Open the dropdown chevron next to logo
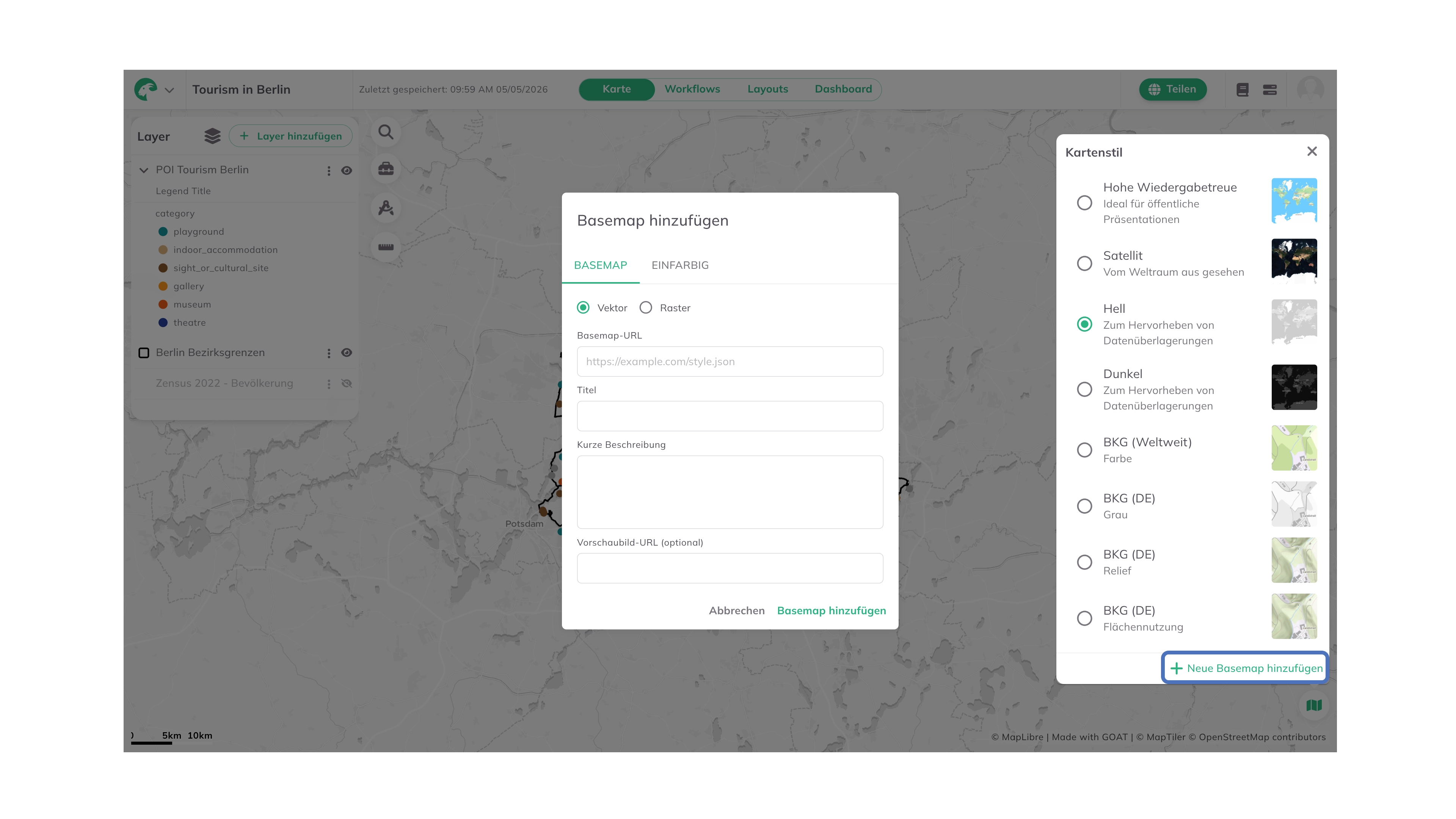Image resolution: width=1456 pixels, height=819 pixels. click(x=169, y=90)
